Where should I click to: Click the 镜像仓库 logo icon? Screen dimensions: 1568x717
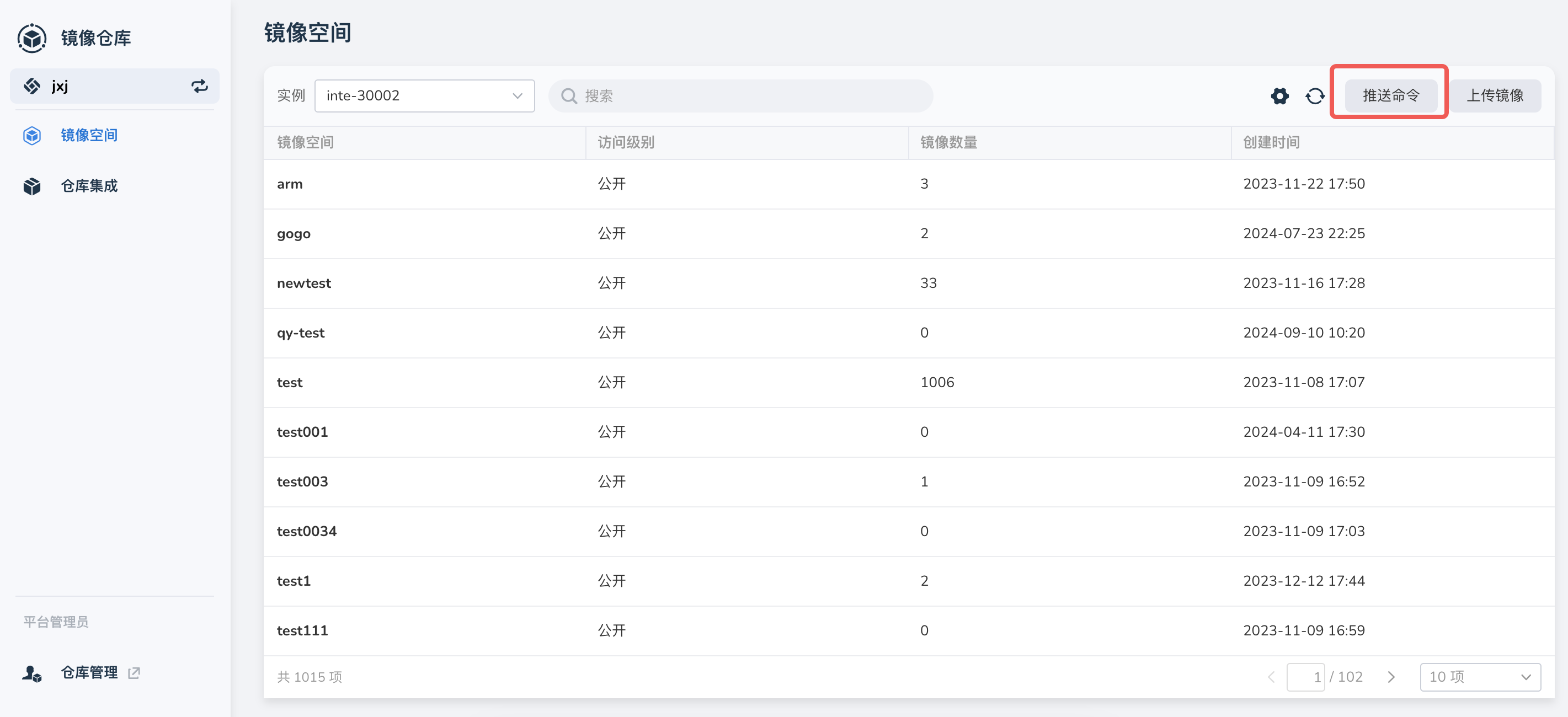pos(31,39)
